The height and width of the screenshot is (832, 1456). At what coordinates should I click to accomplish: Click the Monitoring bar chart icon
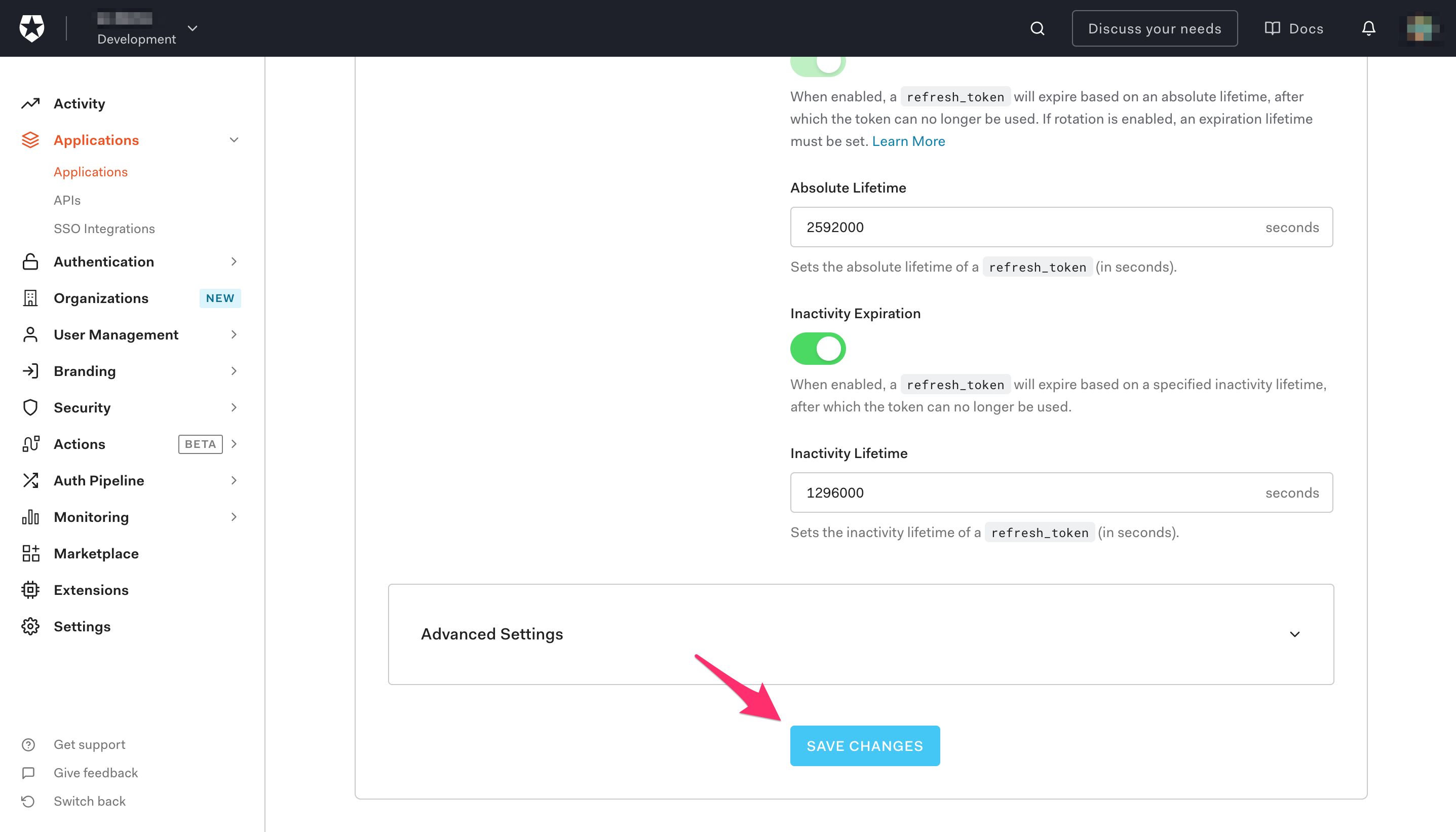pos(30,516)
